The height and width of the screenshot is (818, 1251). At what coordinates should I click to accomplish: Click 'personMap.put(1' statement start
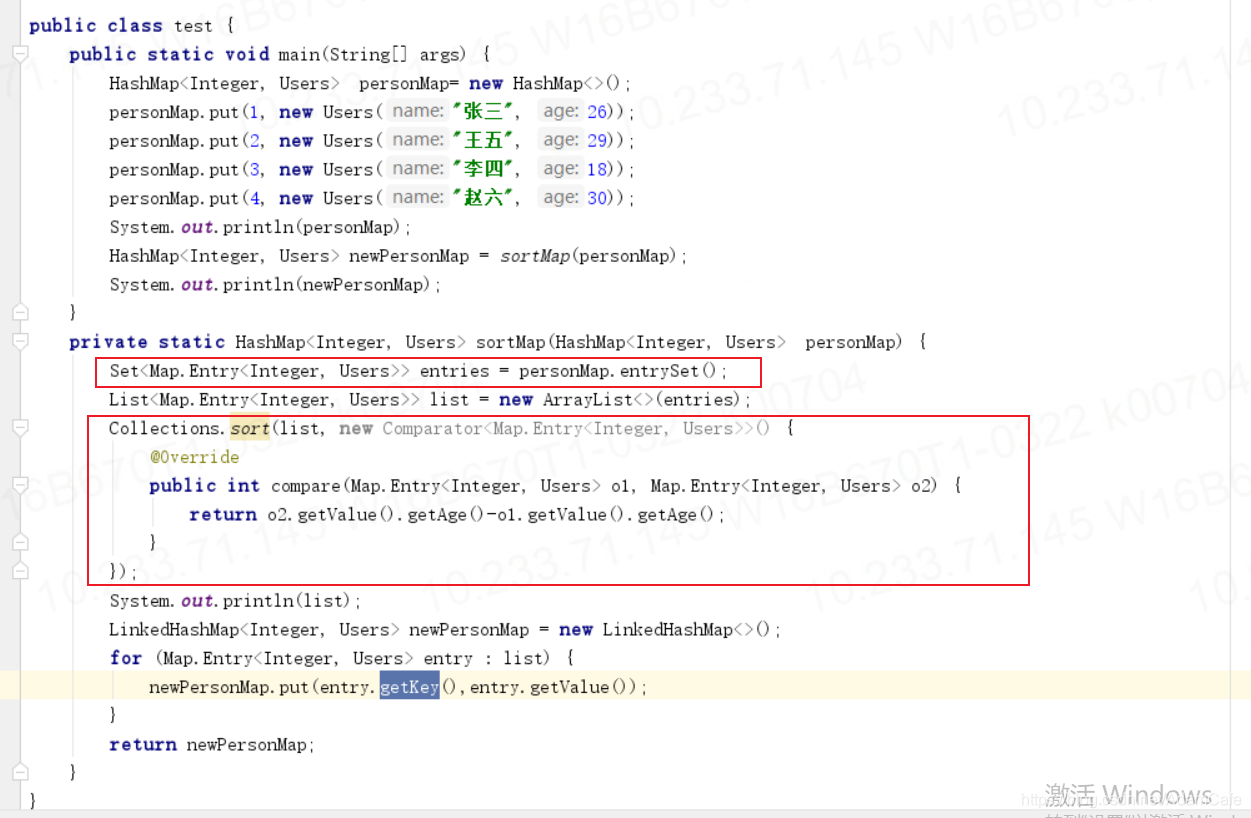185,112
